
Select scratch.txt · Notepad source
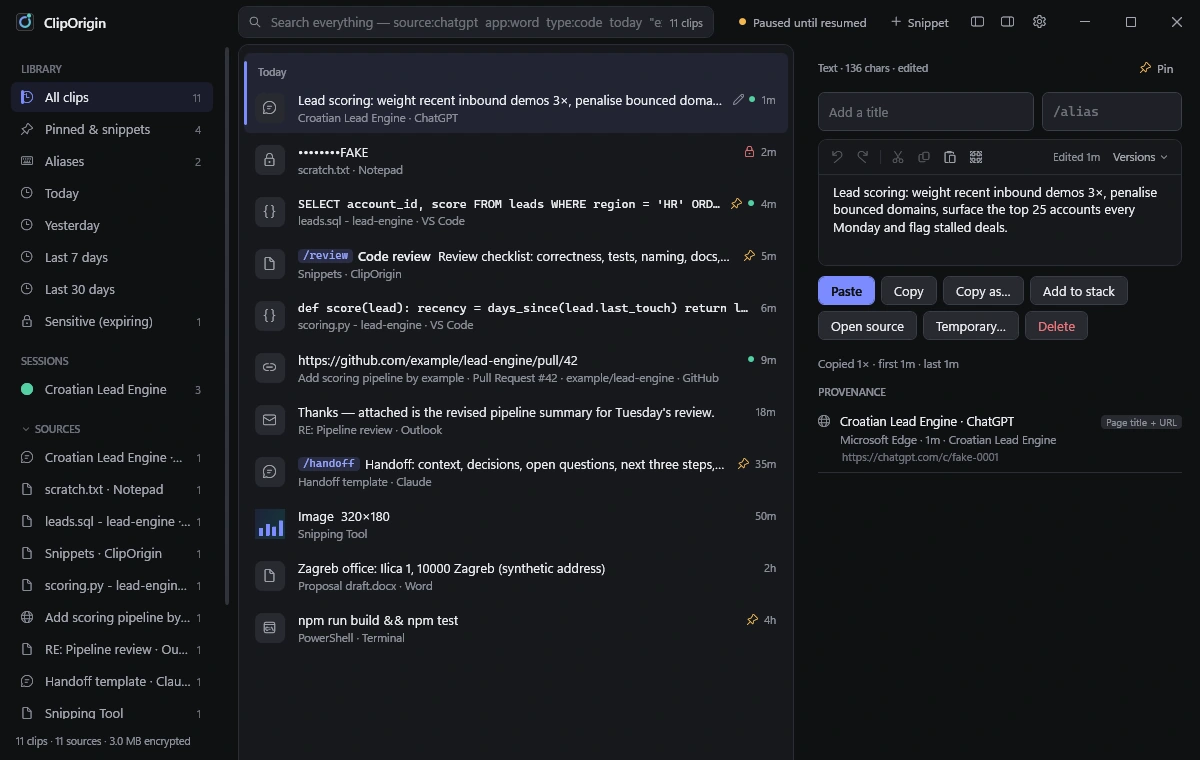pos(112,489)
